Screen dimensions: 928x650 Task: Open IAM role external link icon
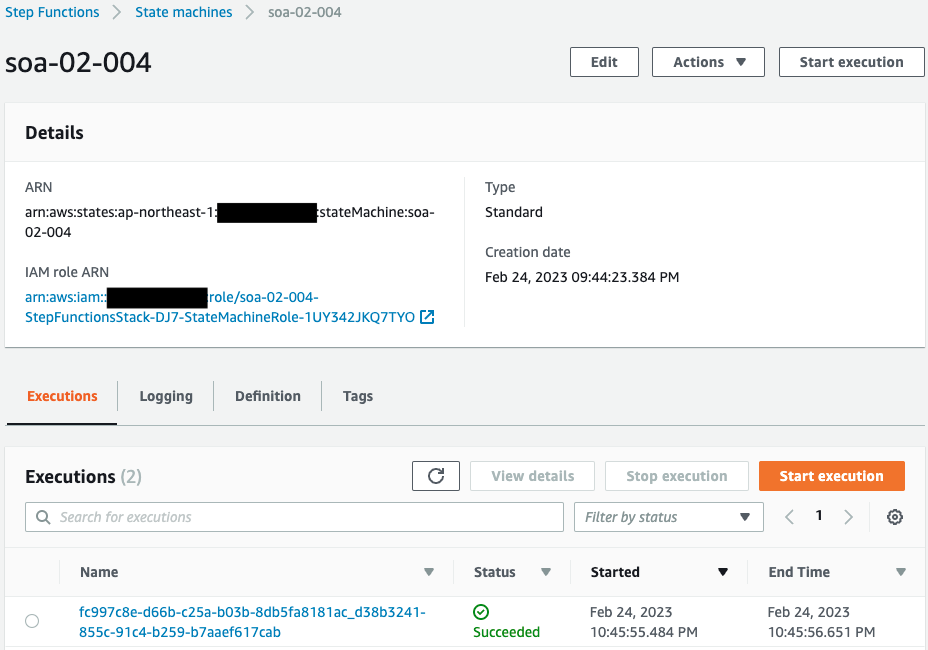coord(427,317)
